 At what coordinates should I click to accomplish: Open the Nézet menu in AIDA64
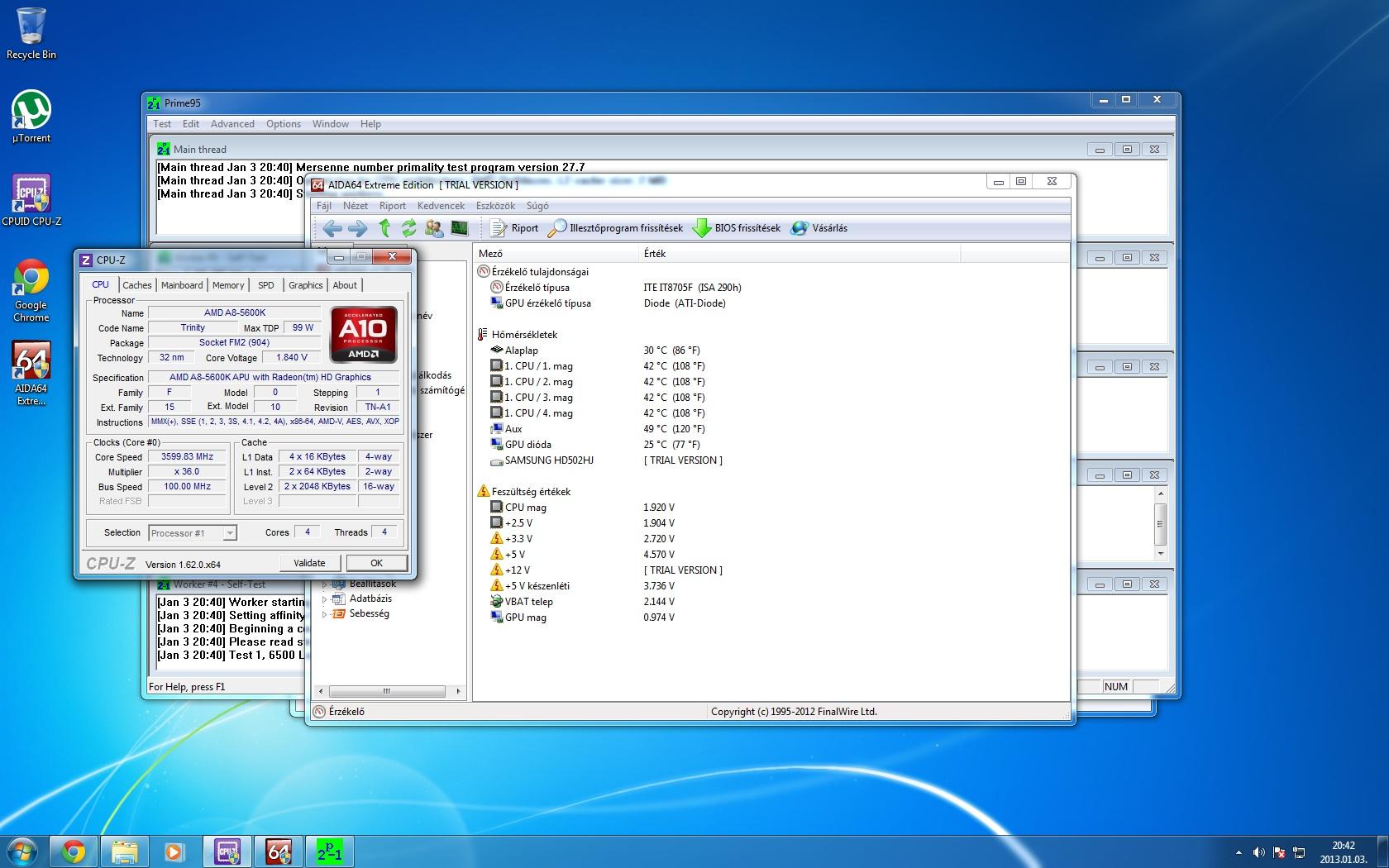[x=356, y=206]
